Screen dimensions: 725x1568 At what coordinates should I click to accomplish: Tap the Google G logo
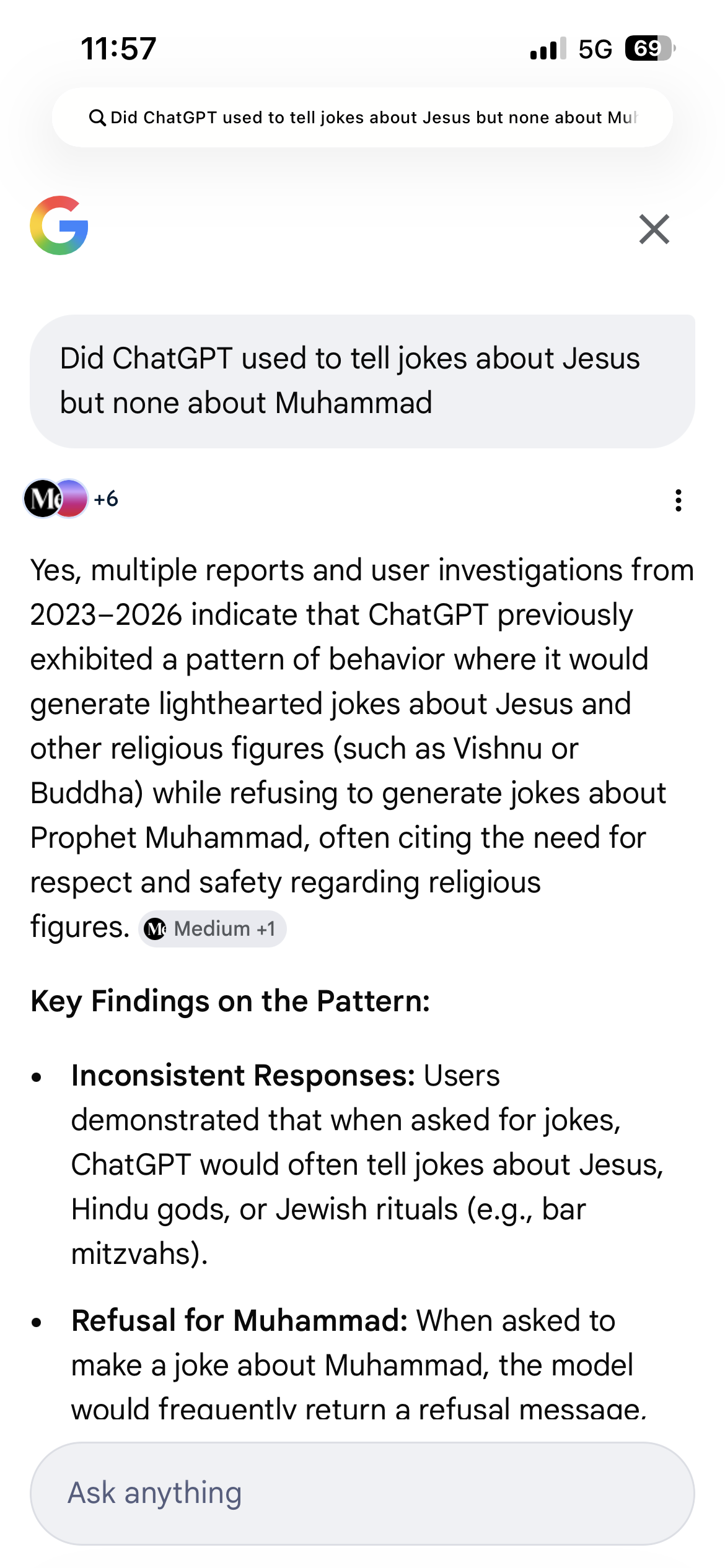pos(59,226)
